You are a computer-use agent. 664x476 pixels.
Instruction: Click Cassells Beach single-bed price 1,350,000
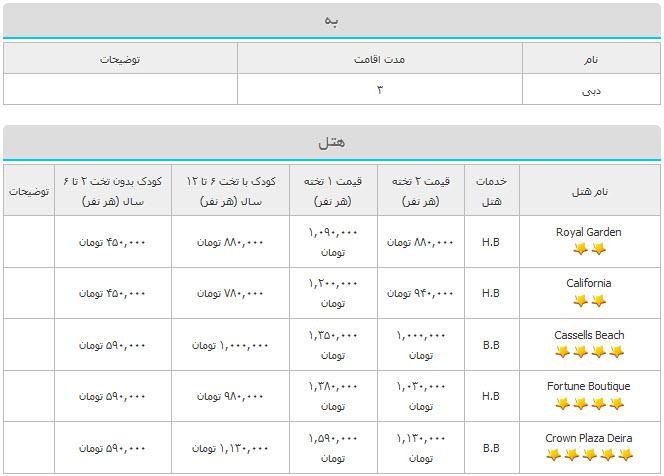pos(333,345)
